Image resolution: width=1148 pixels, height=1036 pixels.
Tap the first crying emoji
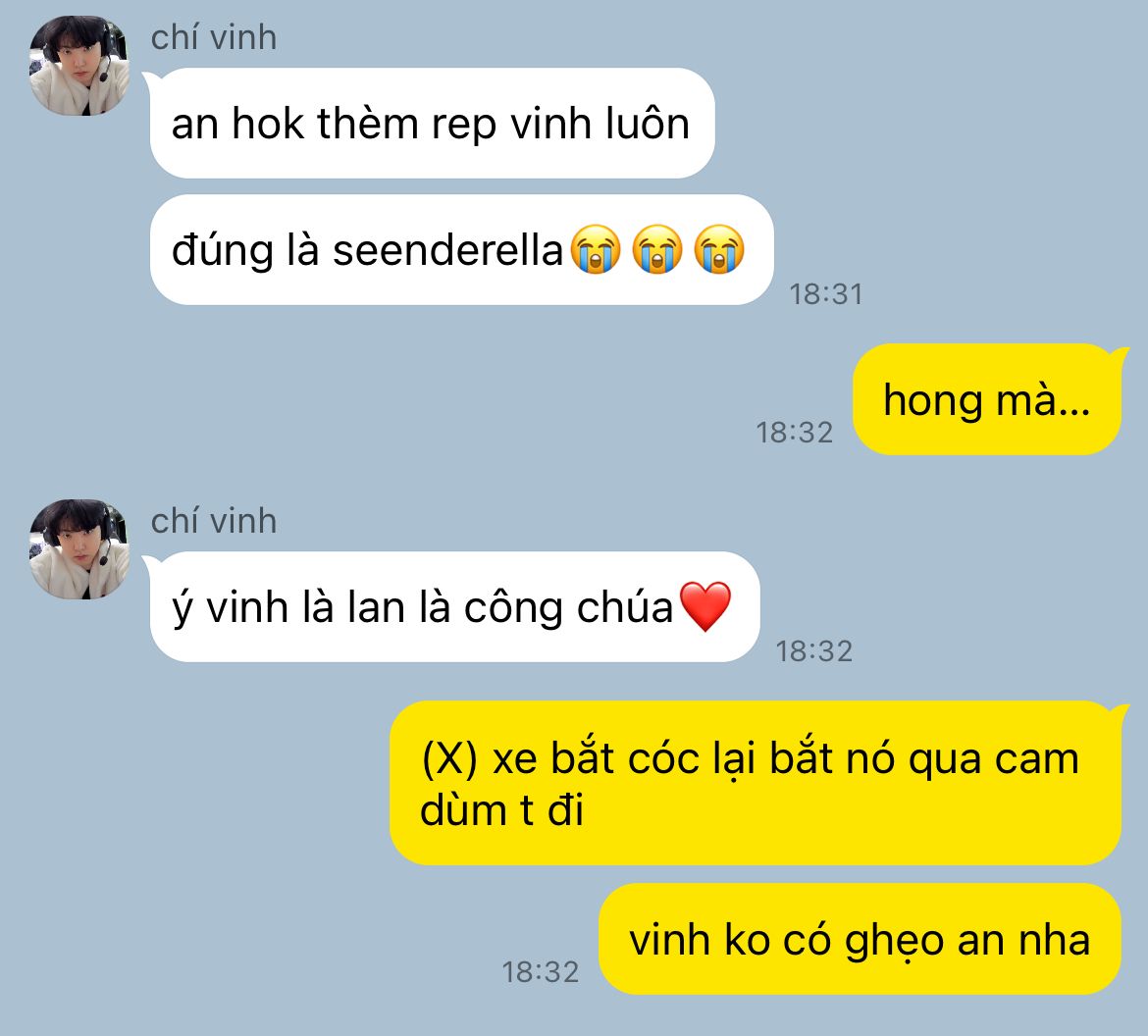click(x=596, y=249)
